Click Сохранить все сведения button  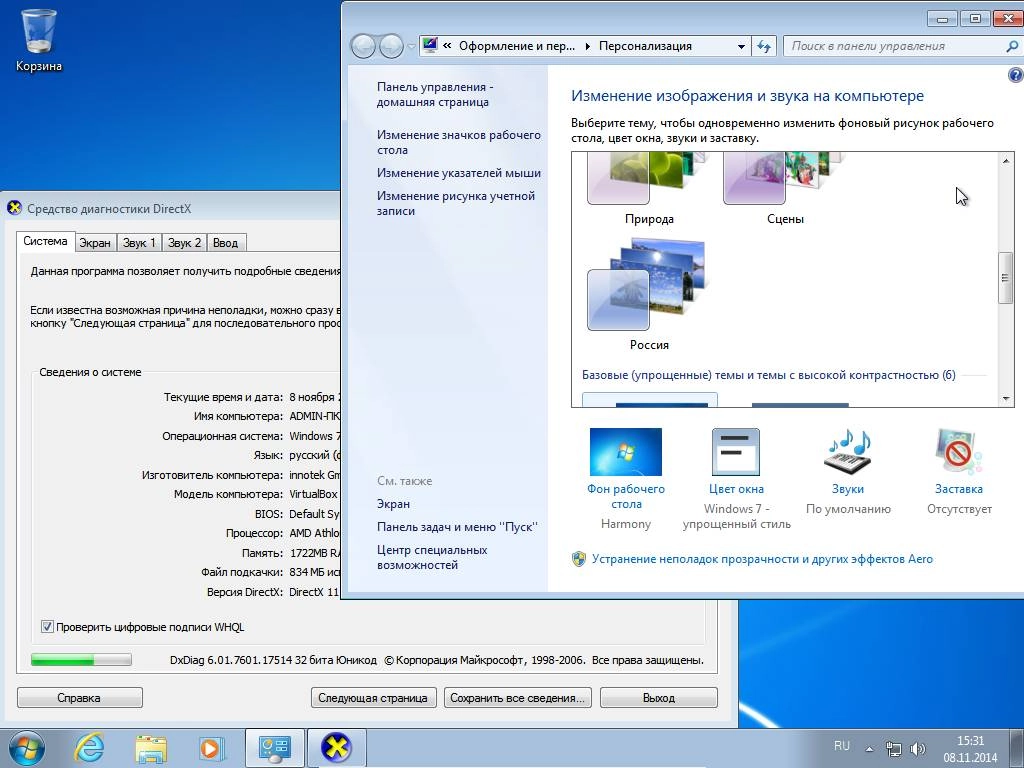tap(517, 697)
